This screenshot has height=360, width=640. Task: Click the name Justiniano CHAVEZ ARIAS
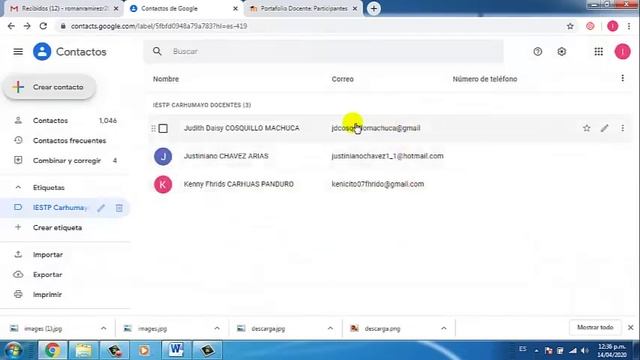tap(226, 156)
